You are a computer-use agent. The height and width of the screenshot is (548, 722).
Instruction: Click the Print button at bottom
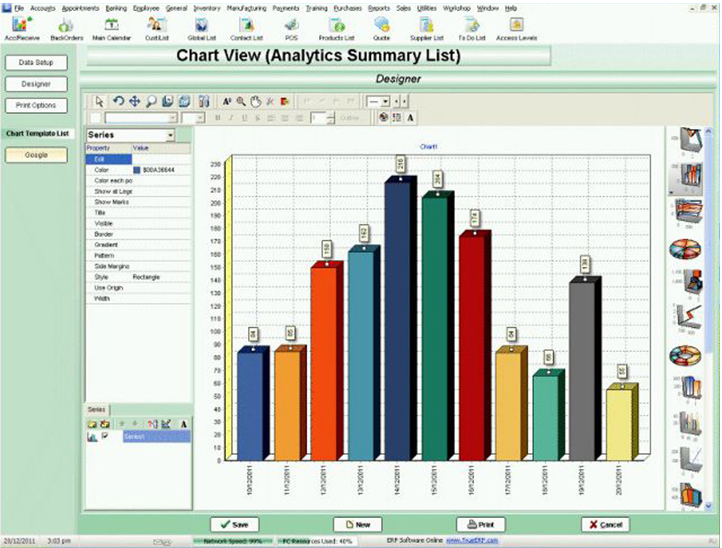480,524
